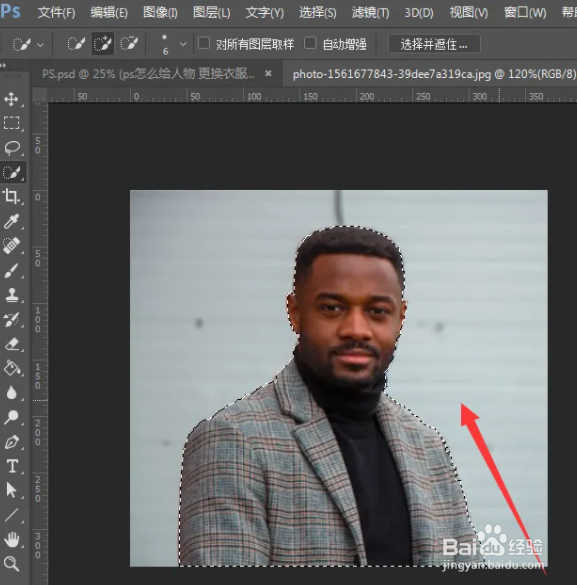Click Subtract from Selection mode icon
Image resolution: width=577 pixels, height=585 pixels.
pyautogui.click(x=129, y=44)
